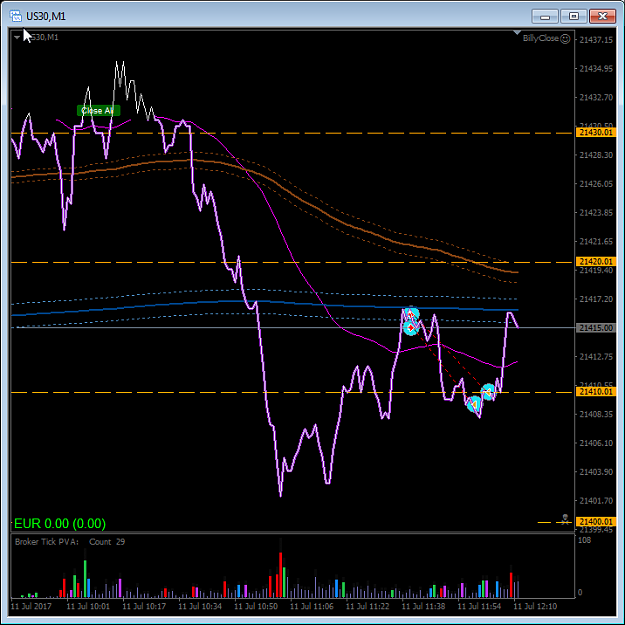
Task: Click the green Close All button
Action: click(x=98, y=110)
